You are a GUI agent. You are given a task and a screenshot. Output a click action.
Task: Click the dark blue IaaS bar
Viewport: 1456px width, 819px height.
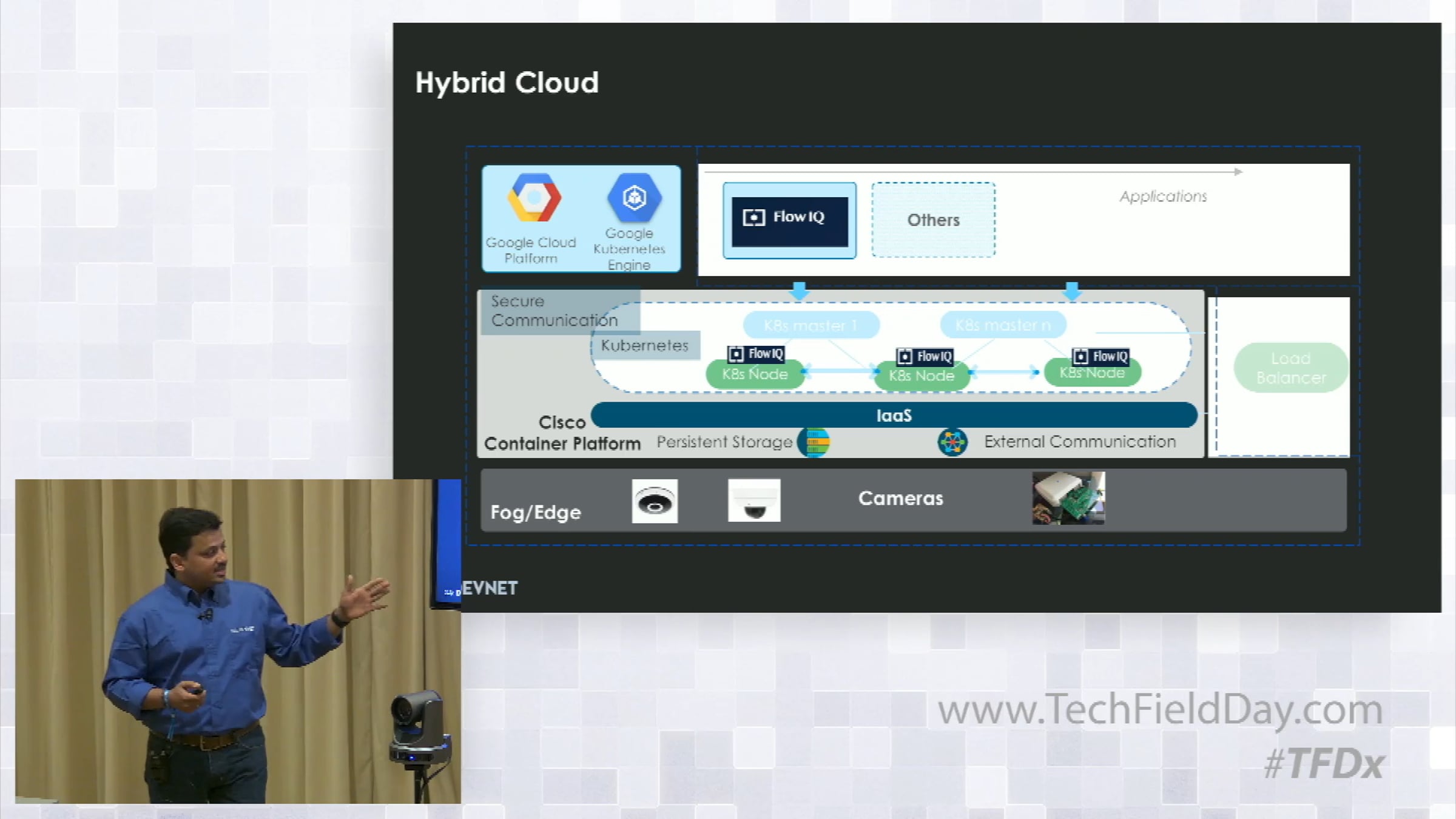point(894,416)
